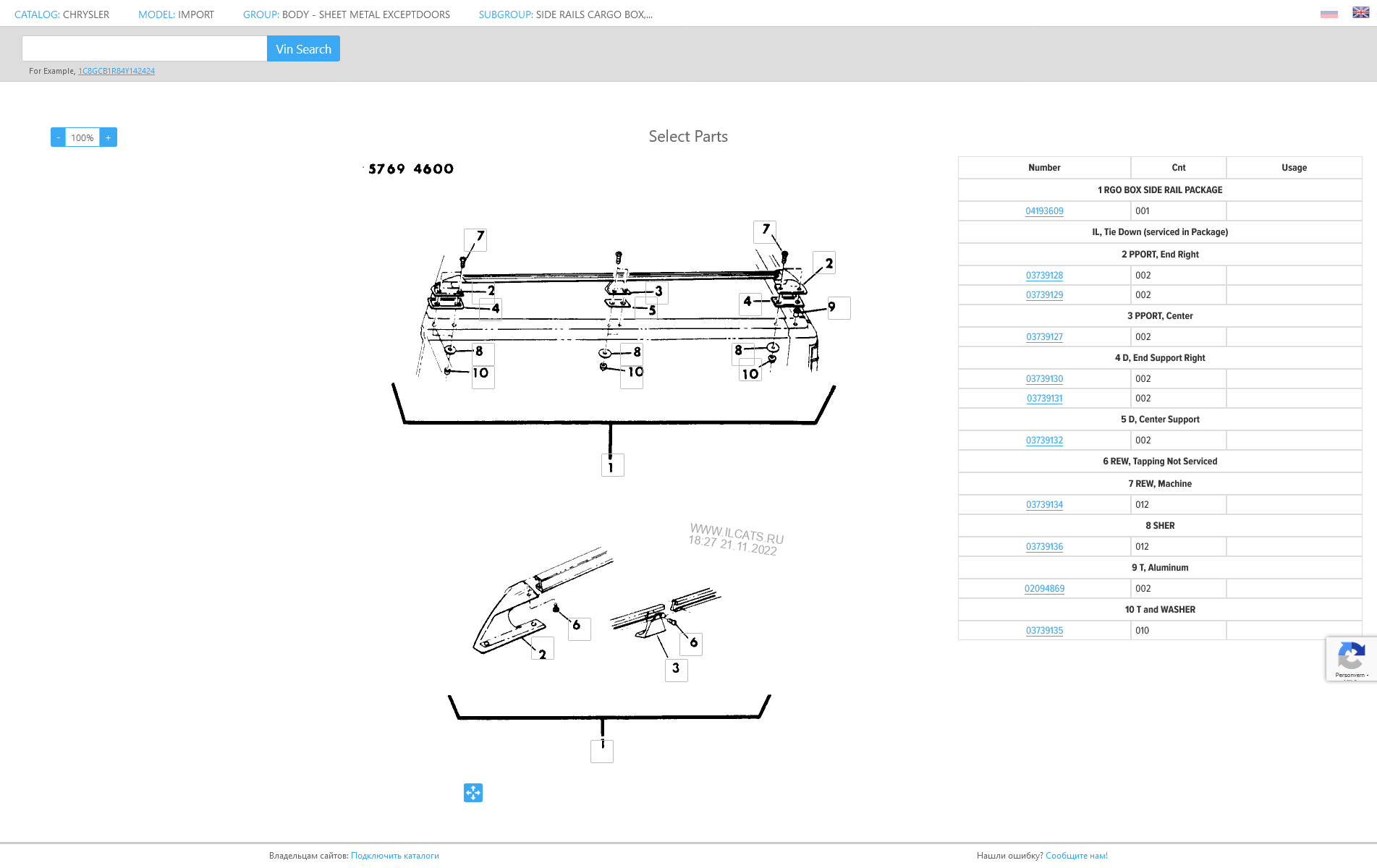Select callout 1 below upper diagram
Image resolution: width=1377 pixels, height=868 pixels.
coord(613,465)
